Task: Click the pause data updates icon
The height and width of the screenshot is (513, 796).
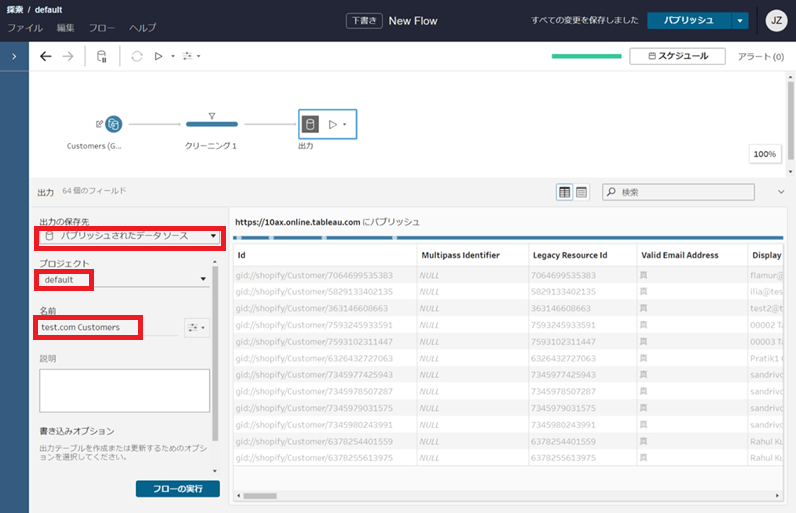Action: (x=102, y=57)
